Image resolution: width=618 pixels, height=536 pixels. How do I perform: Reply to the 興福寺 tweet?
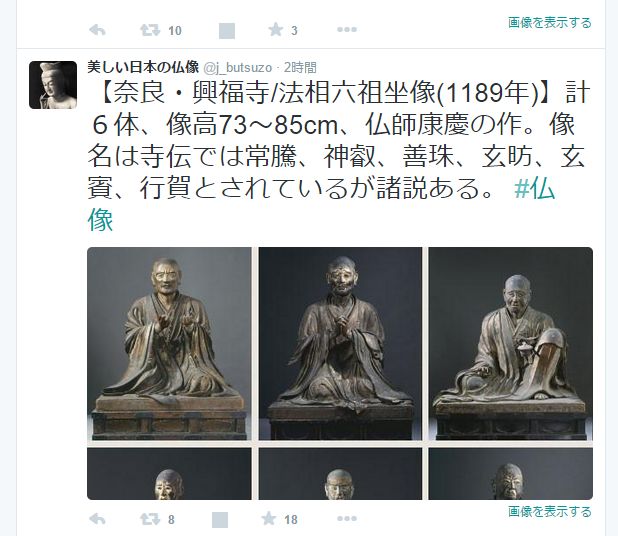pos(97,519)
